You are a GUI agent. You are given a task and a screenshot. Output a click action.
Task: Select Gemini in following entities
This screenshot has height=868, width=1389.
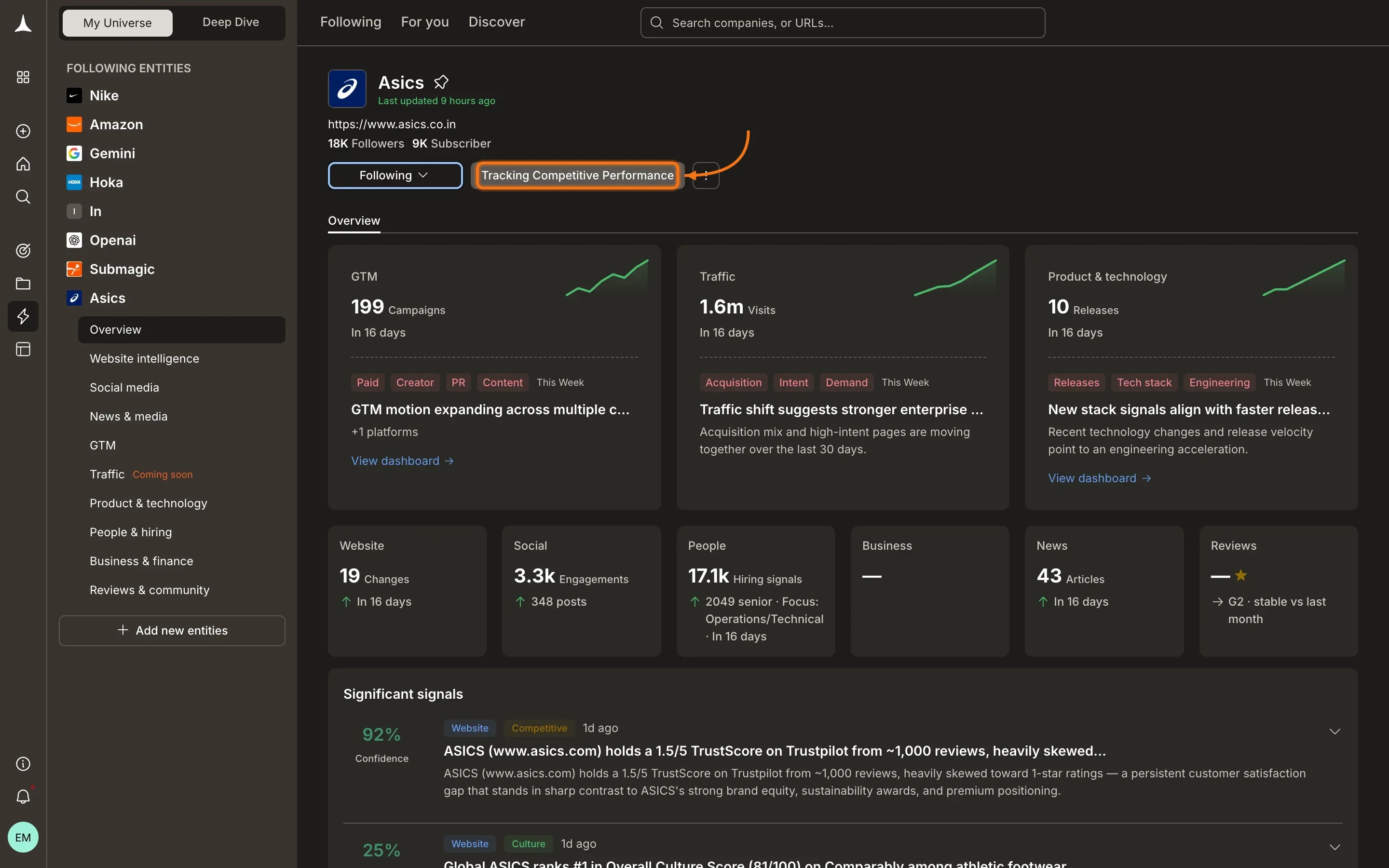(x=112, y=153)
